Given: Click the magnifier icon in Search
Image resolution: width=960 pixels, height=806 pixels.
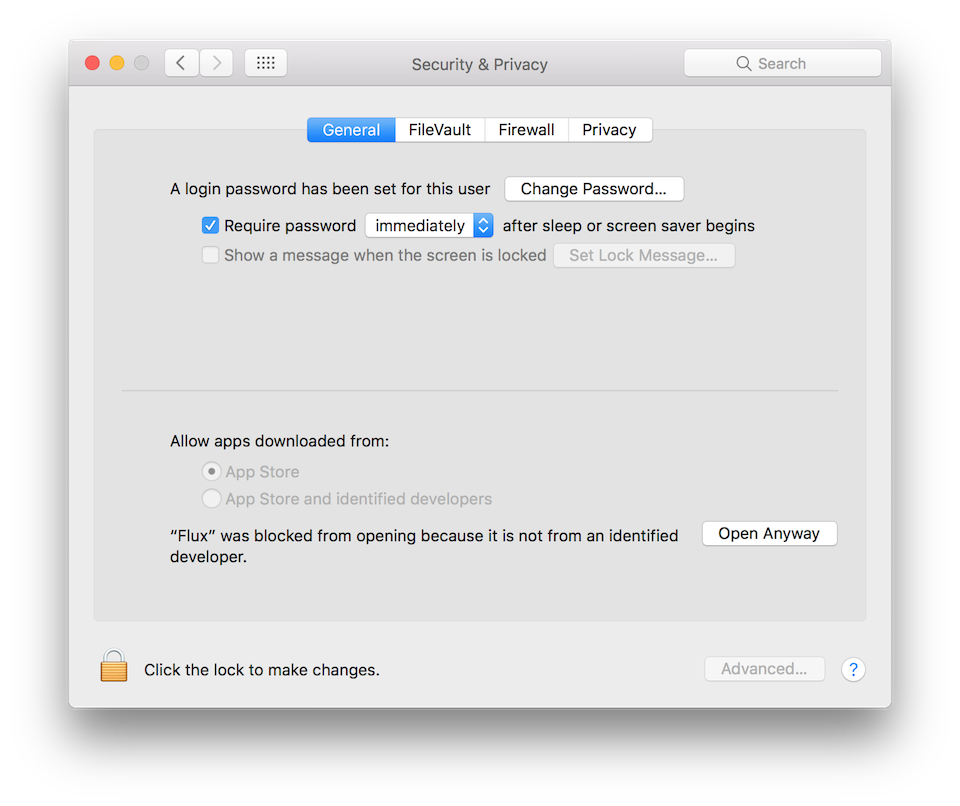Looking at the screenshot, I should 743,64.
